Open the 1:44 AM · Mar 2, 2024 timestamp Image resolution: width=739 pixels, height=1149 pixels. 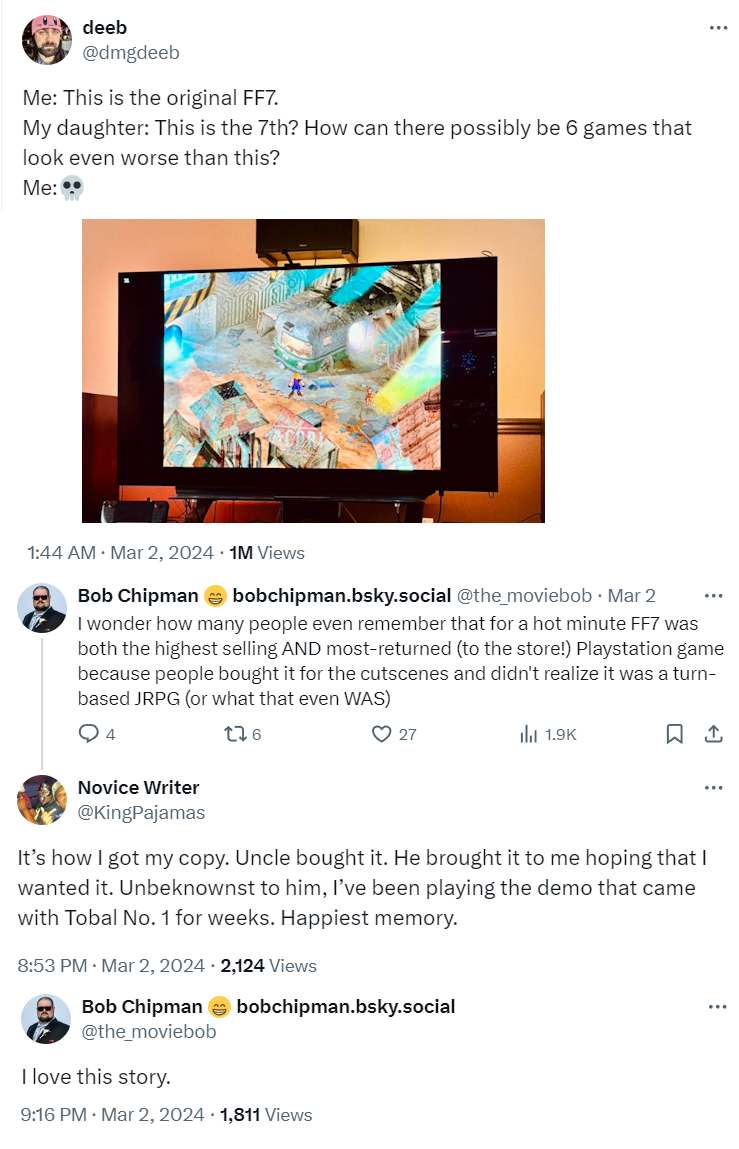tap(120, 553)
